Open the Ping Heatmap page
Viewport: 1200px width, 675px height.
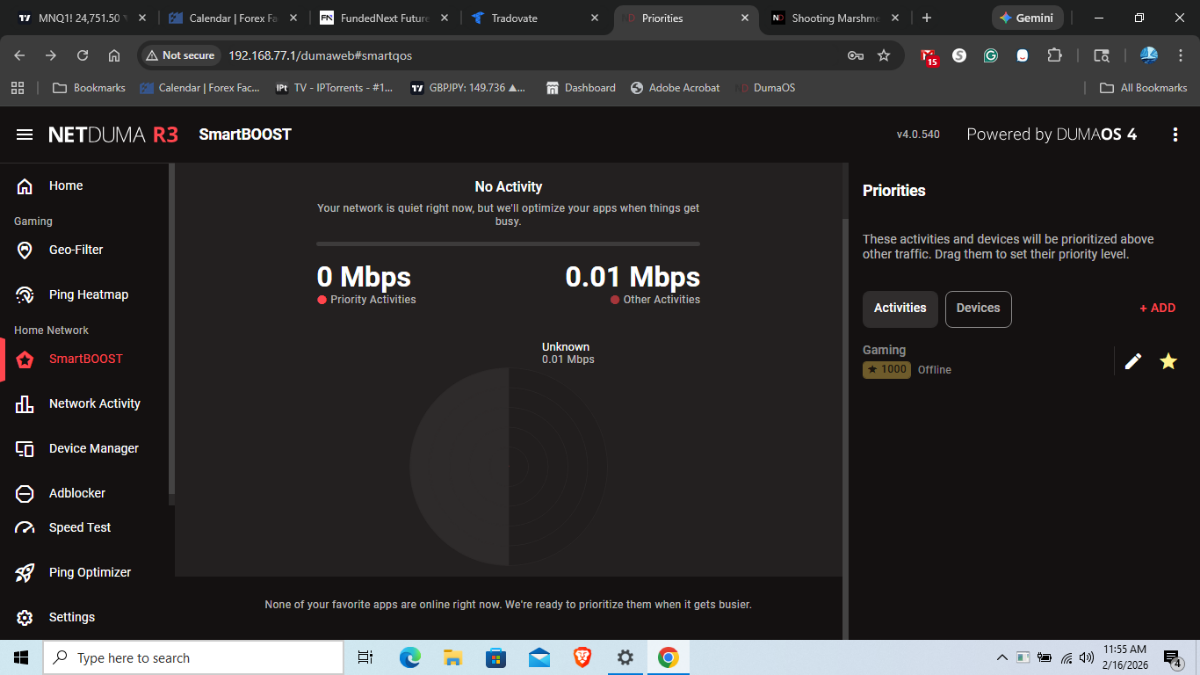pos(88,295)
